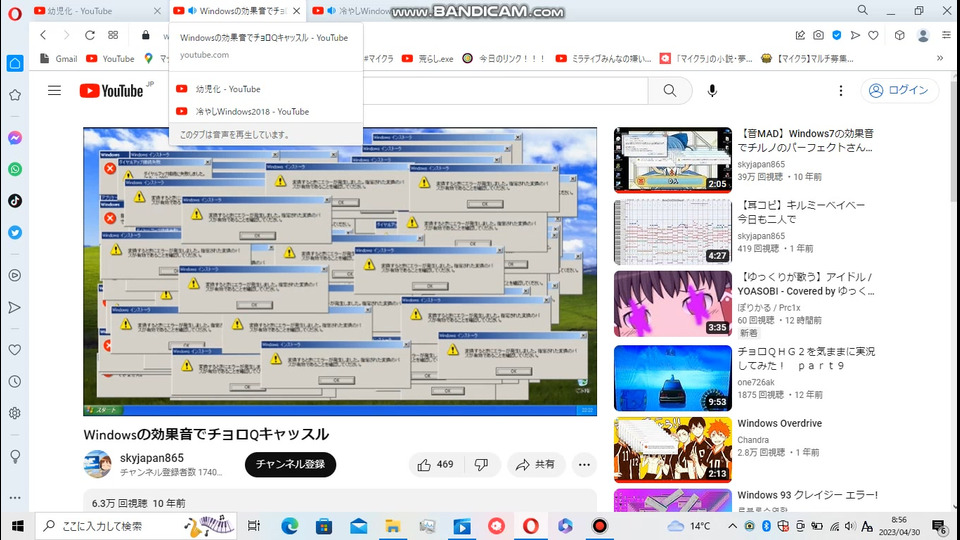
Task: Click the YouTube search magnifier button
Action: 670,91
